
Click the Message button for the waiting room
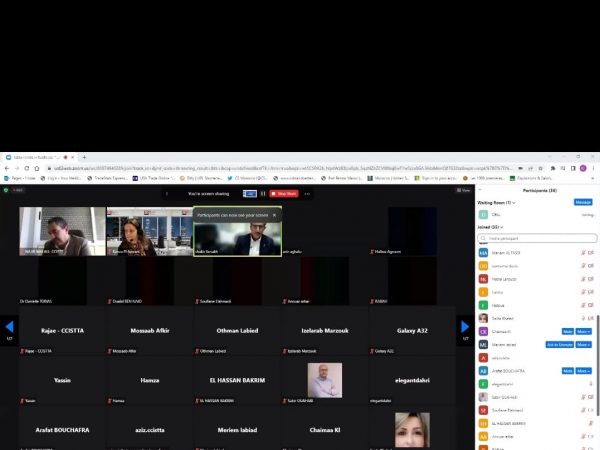click(583, 202)
